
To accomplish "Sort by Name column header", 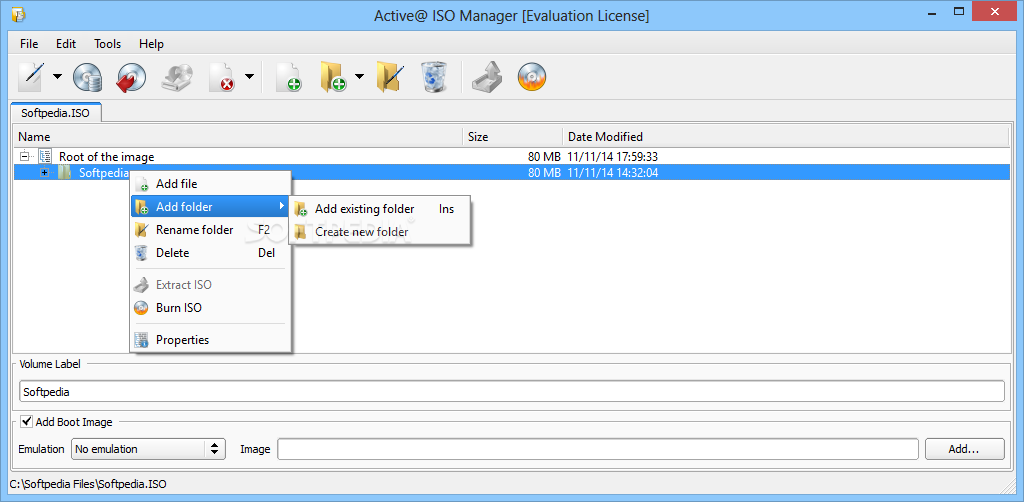I will (238, 136).
